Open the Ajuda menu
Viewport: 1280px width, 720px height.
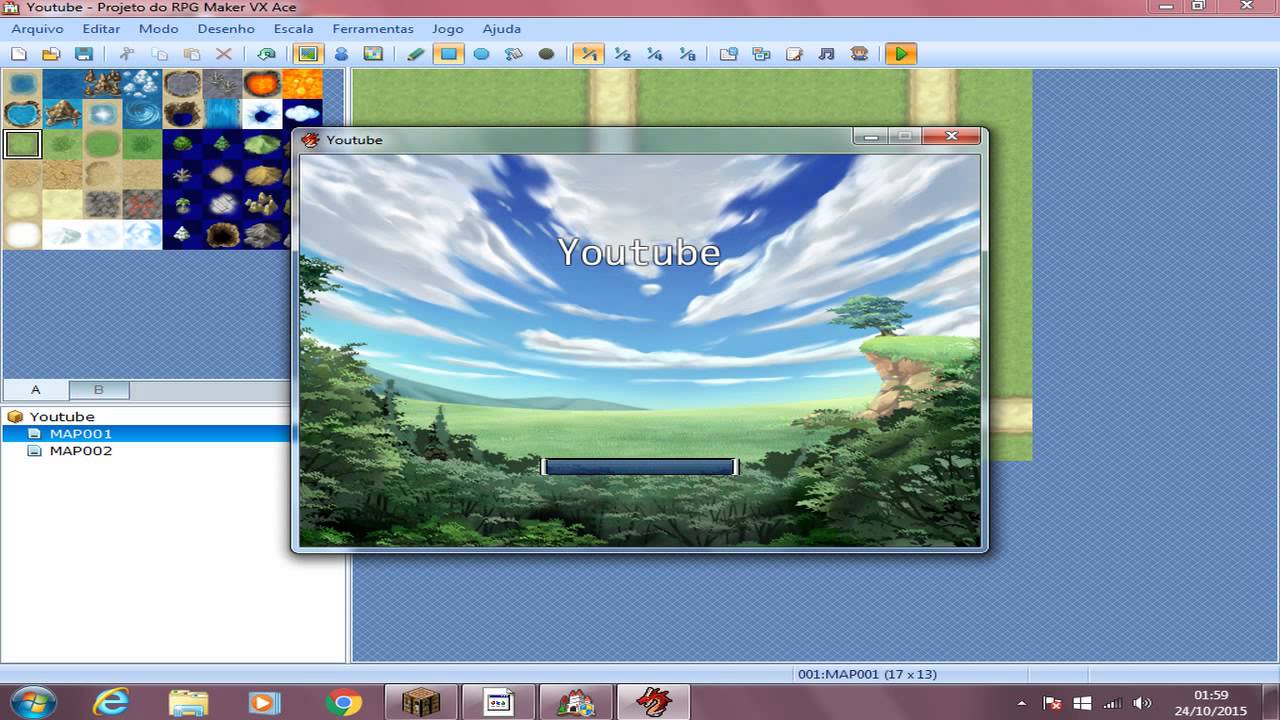pyautogui.click(x=501, y=29)
